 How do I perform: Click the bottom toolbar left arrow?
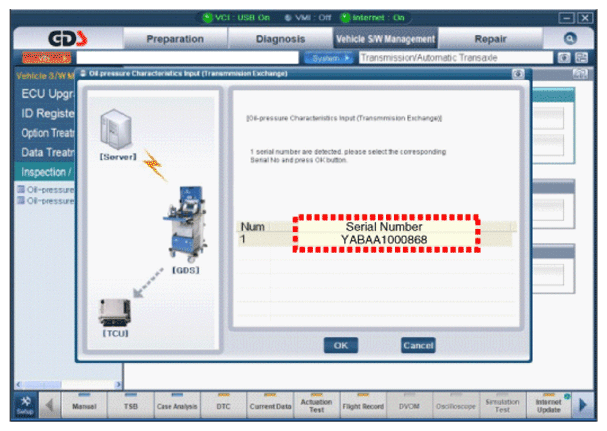coord(49,405)
